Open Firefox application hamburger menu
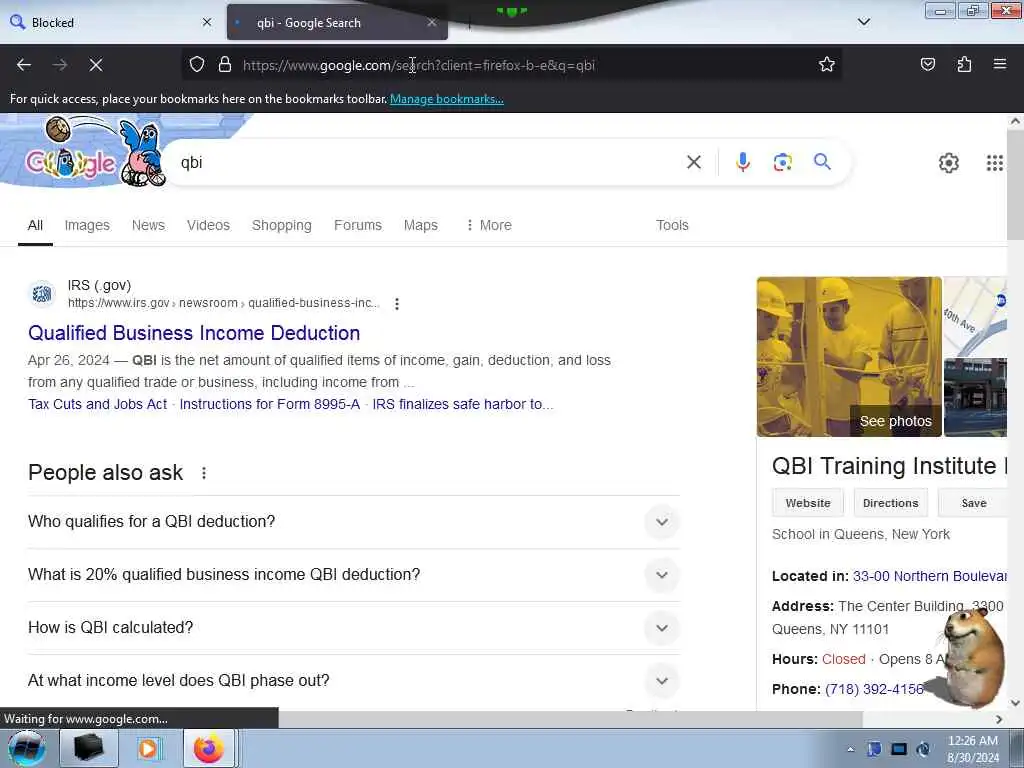This screenshot has width=1024, height=768. coord(1000,65)
